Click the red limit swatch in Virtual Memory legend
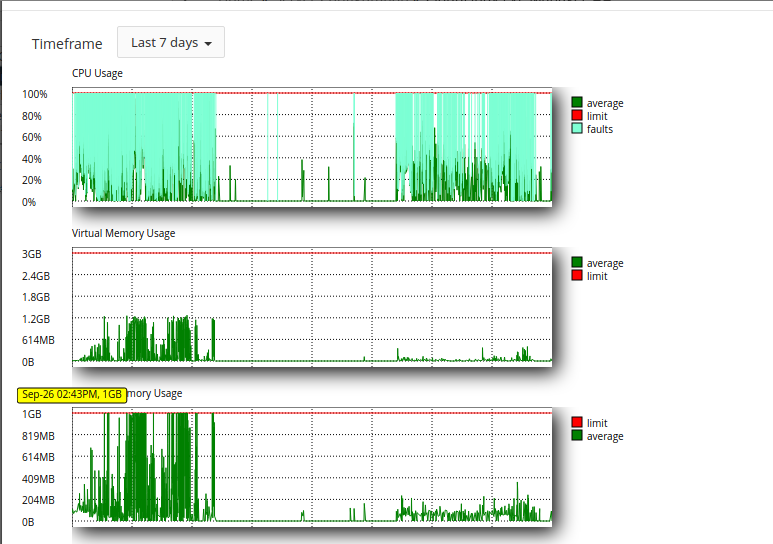Image resolution: width=773 pixels, height=544 pixels. pos(577,275)
